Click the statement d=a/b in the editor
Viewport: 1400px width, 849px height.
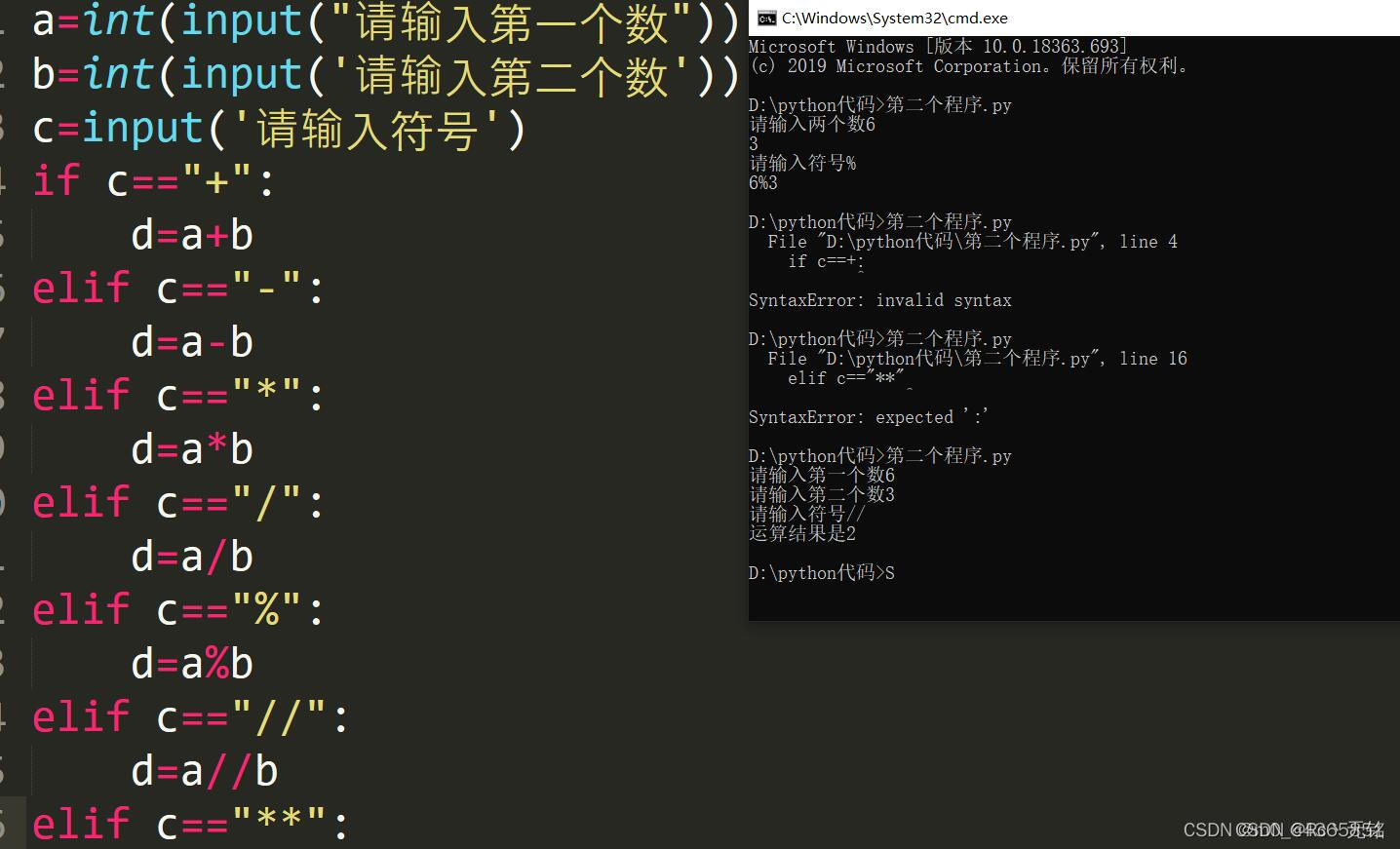coord(192,557)
